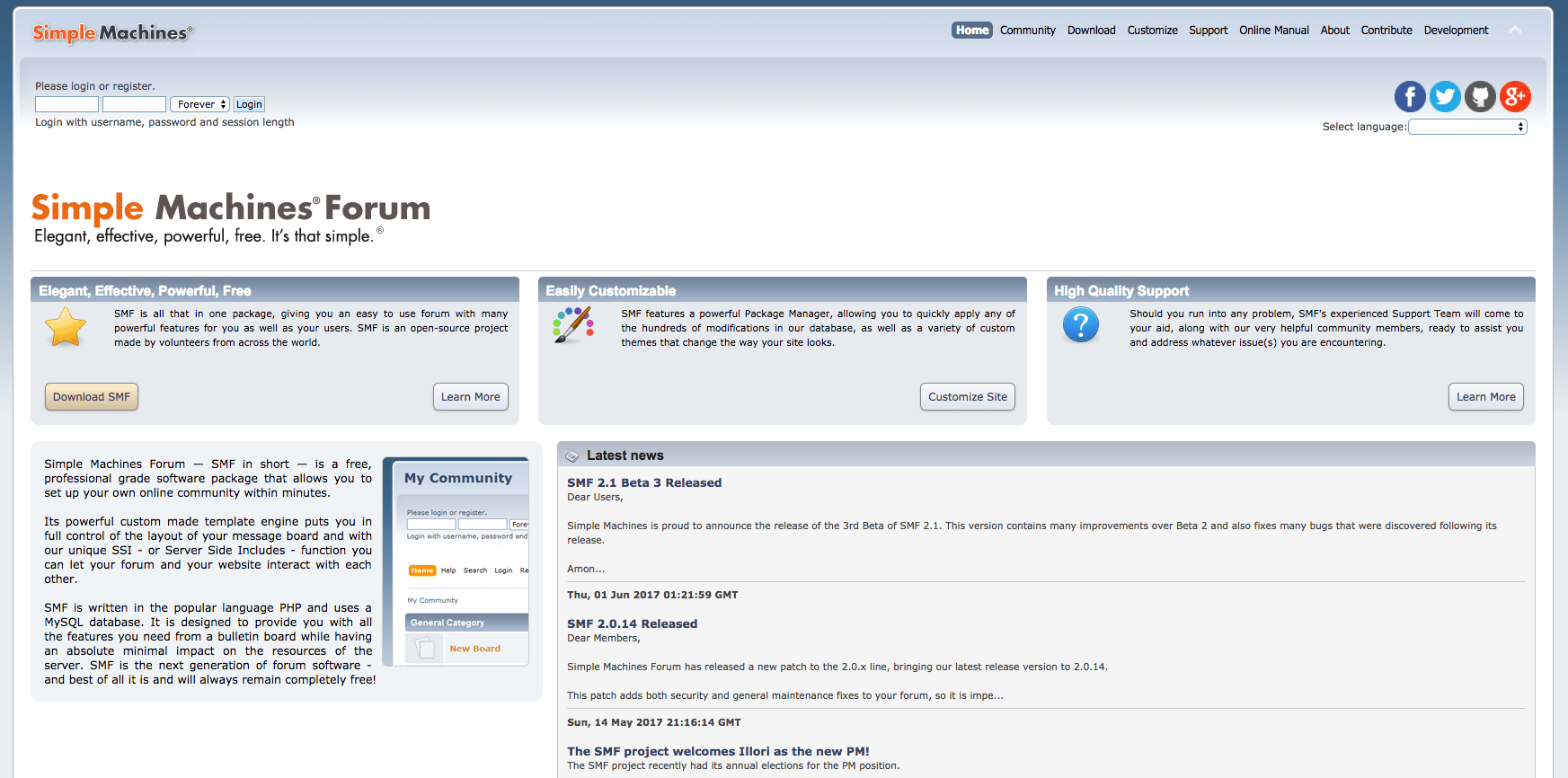Click the blue question mark support icon
The height and width of the screenshot is (778, 1568).
point(1081,324)
